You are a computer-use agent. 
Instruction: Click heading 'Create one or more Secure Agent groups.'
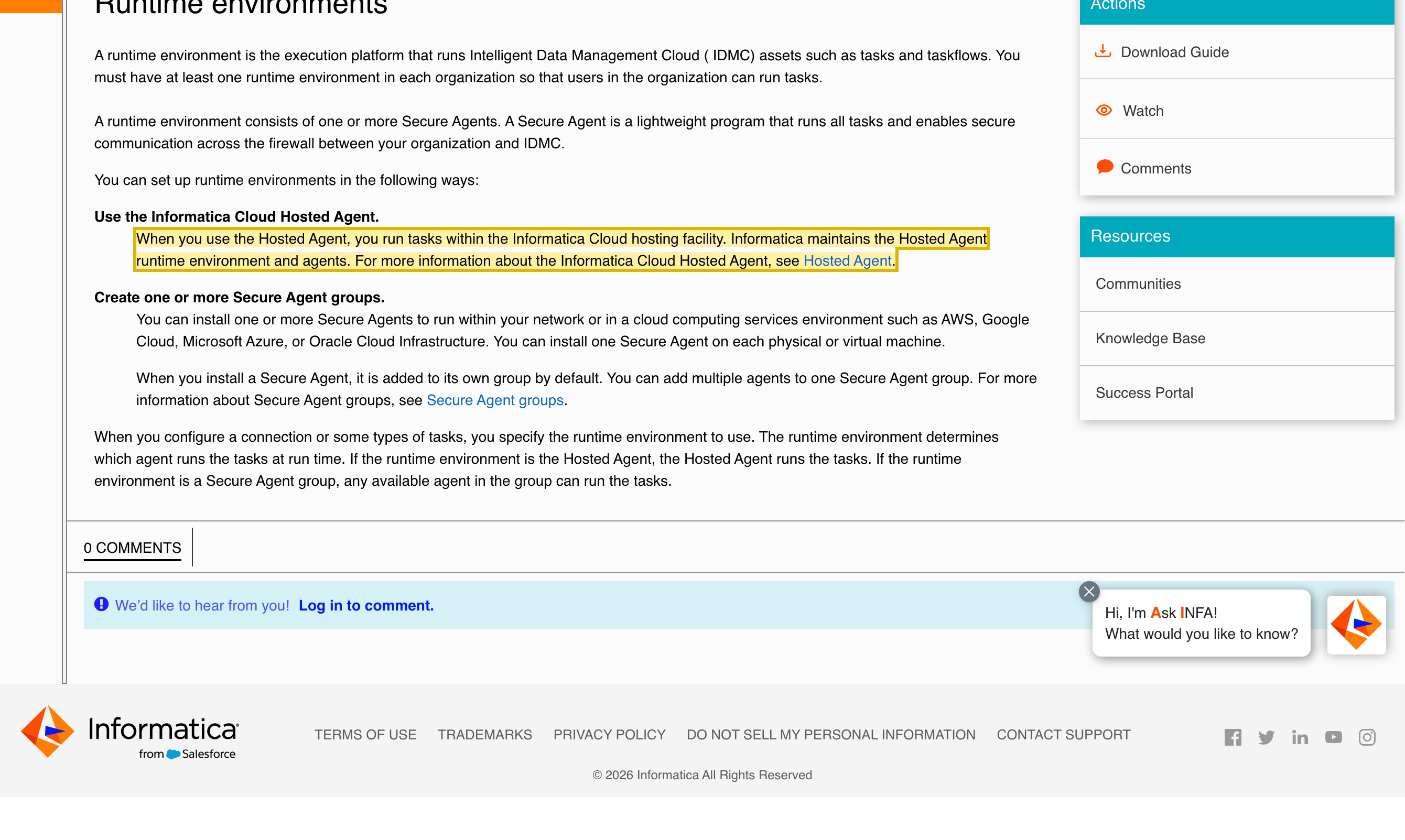(239, 298)
